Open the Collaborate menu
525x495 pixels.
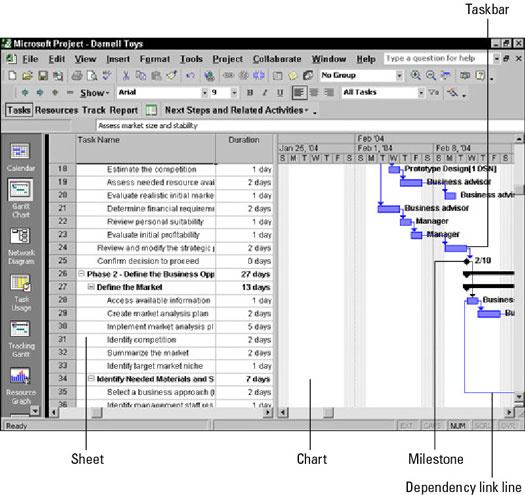277,59
